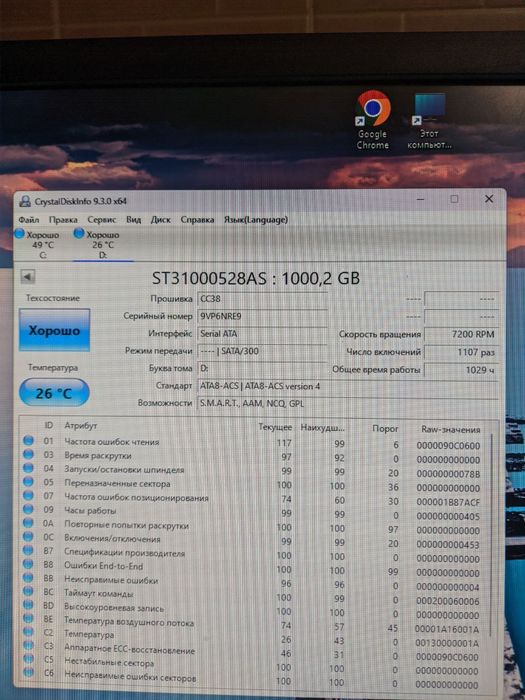Image resolution: width=525 pixels, height=700 pixels.
Task: Click the status circle of attribute 01
Action: pos(29,441)
